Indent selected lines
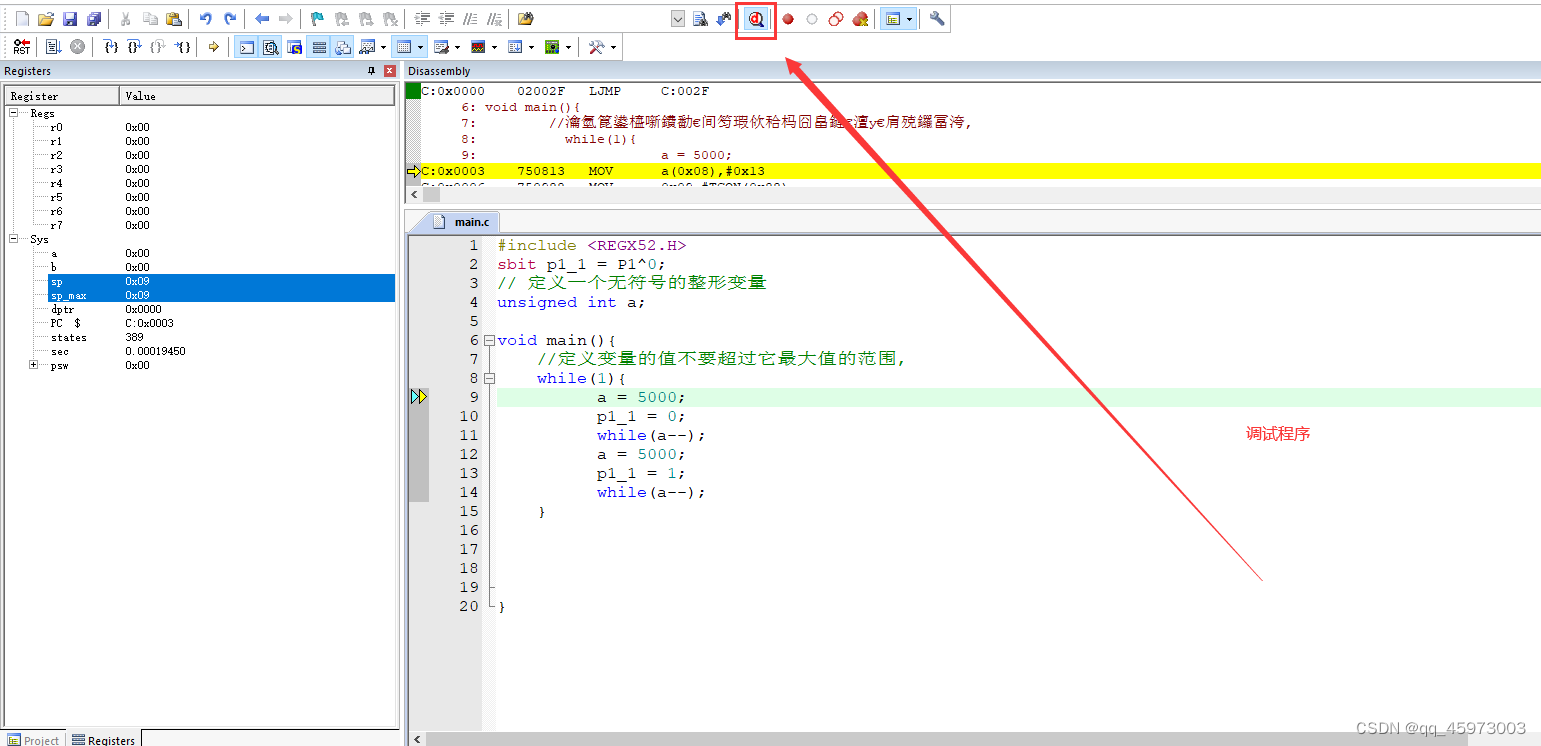The image size is (1541, 746). 422,18
